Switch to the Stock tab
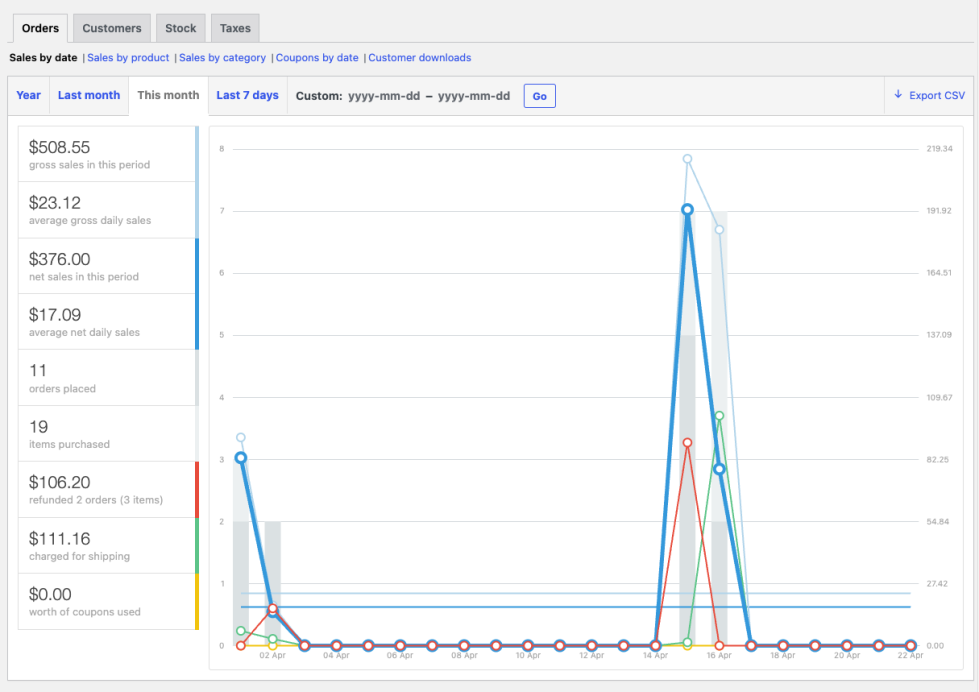Screen dimensions: 979x692 tap(181, 28)
